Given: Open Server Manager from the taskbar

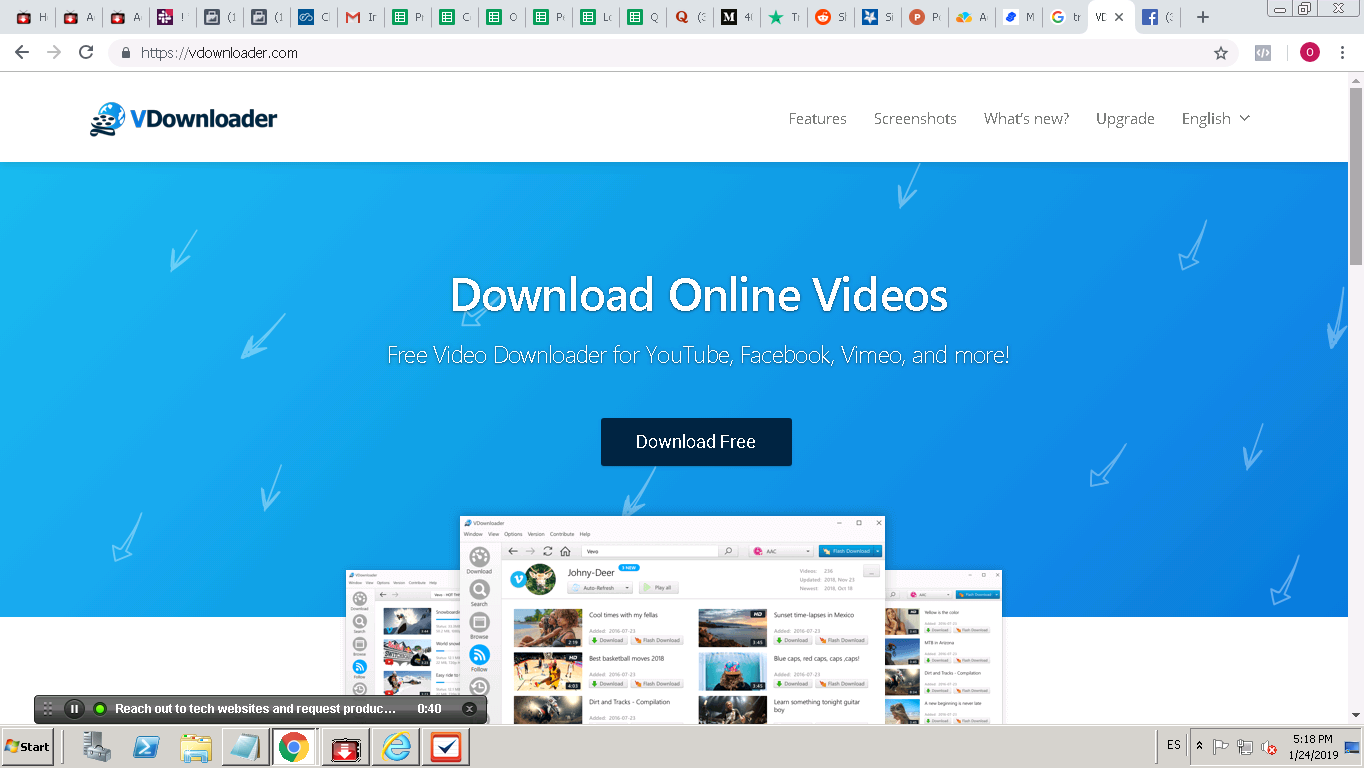Looking at the screenshot, I should (97, 747).
